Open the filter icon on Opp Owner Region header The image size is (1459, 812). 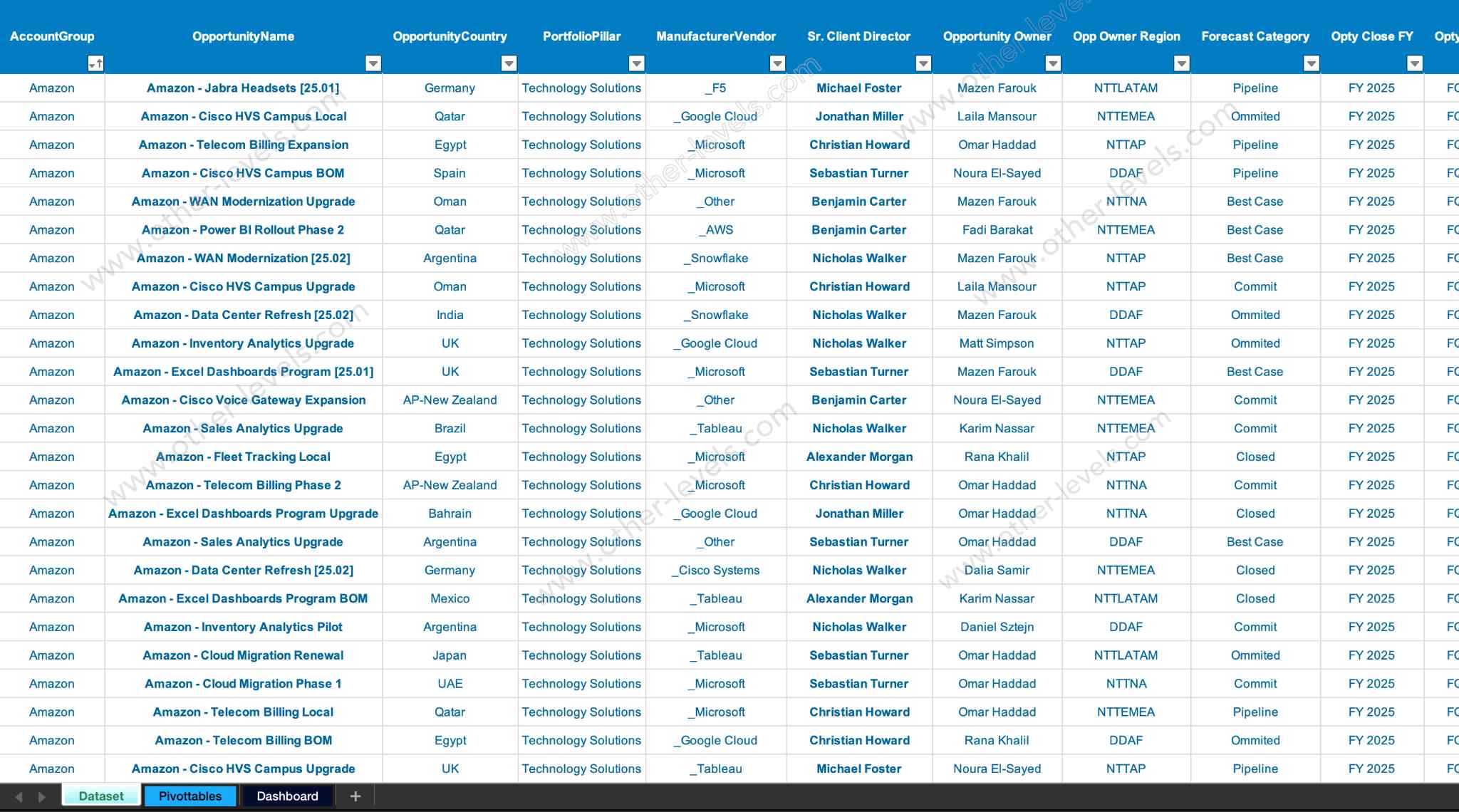(x=1182, y=63)
